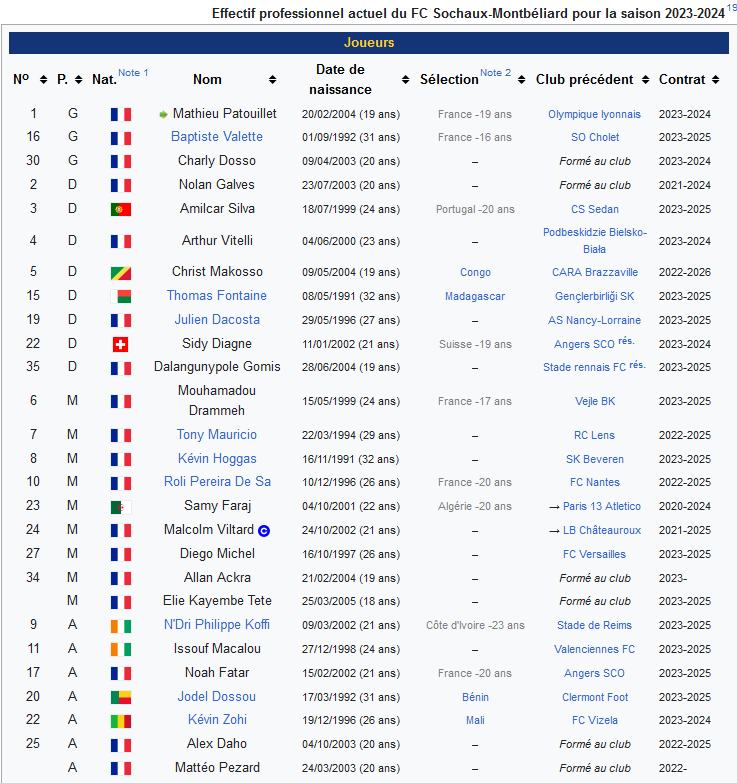Sort by Sélection column arrows
The width and height of the screenshot is (737, 783).
coord(521,80)
